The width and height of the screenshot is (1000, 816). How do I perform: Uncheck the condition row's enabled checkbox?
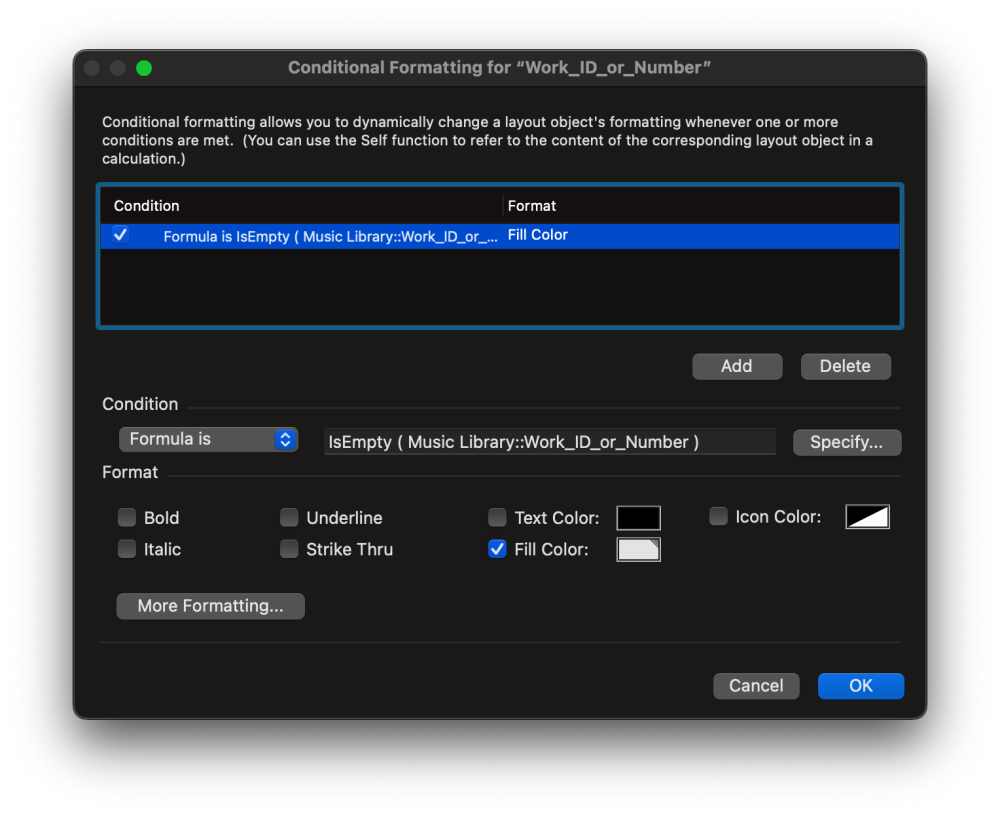click(x=121, y=235)
